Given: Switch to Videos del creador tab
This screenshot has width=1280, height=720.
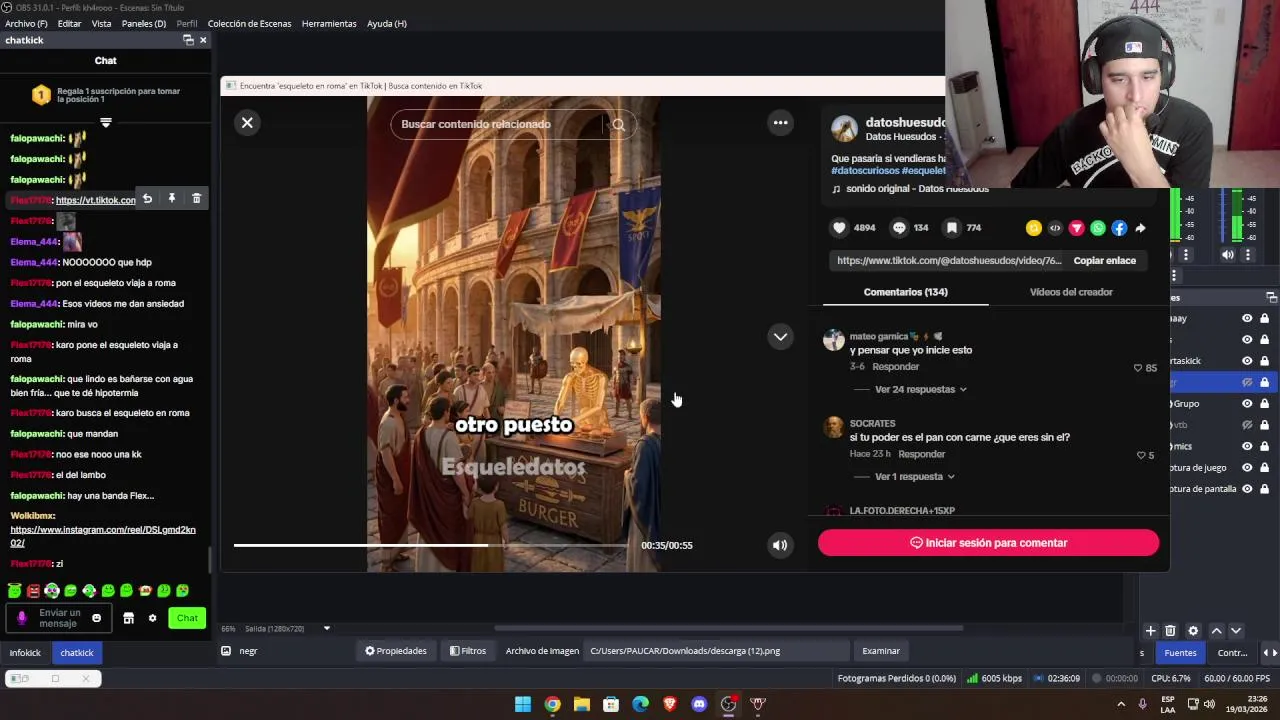Looking at the screenshot, I should [x=1071, y=292].
